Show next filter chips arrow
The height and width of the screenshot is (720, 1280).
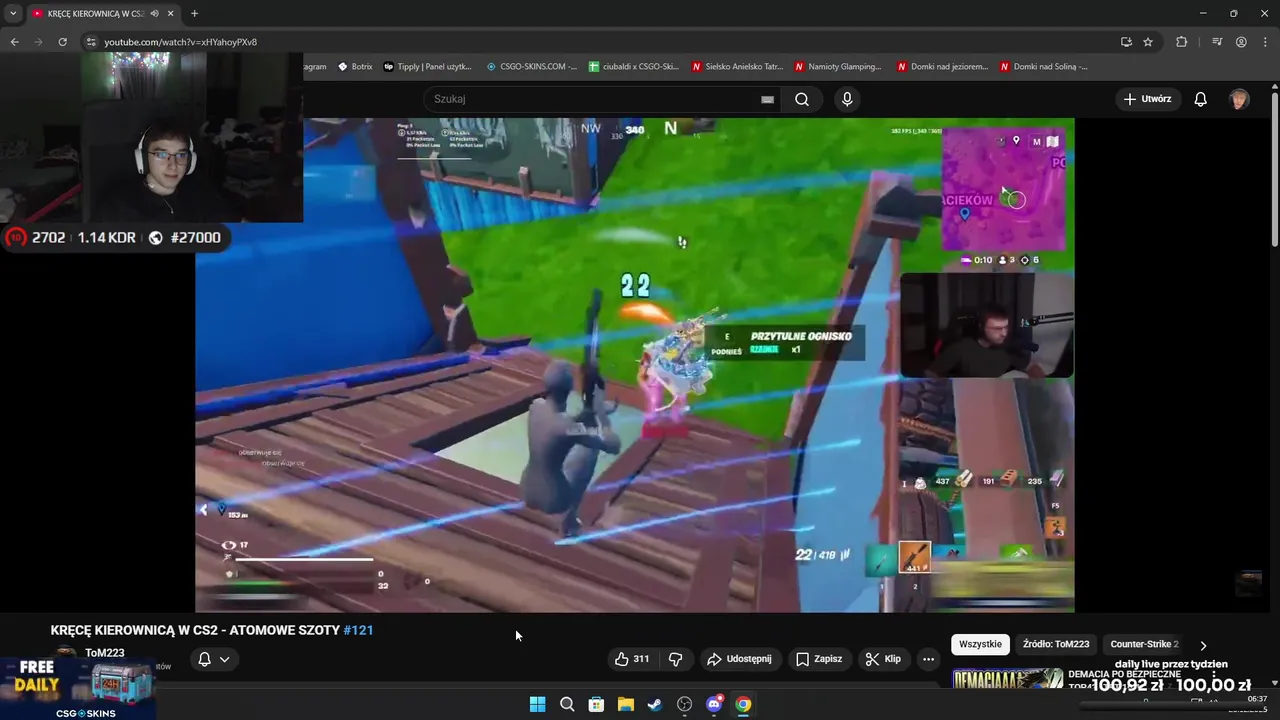[1203, 645]
